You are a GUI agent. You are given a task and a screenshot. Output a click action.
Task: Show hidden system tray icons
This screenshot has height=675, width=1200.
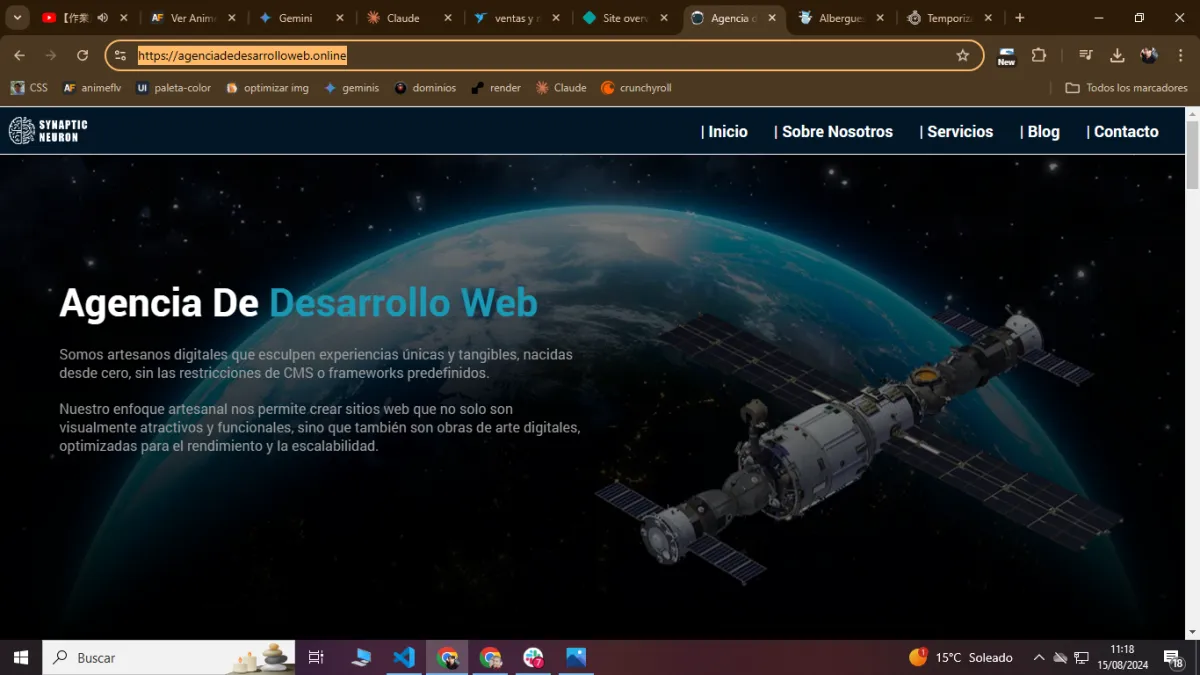point(1039,658)
